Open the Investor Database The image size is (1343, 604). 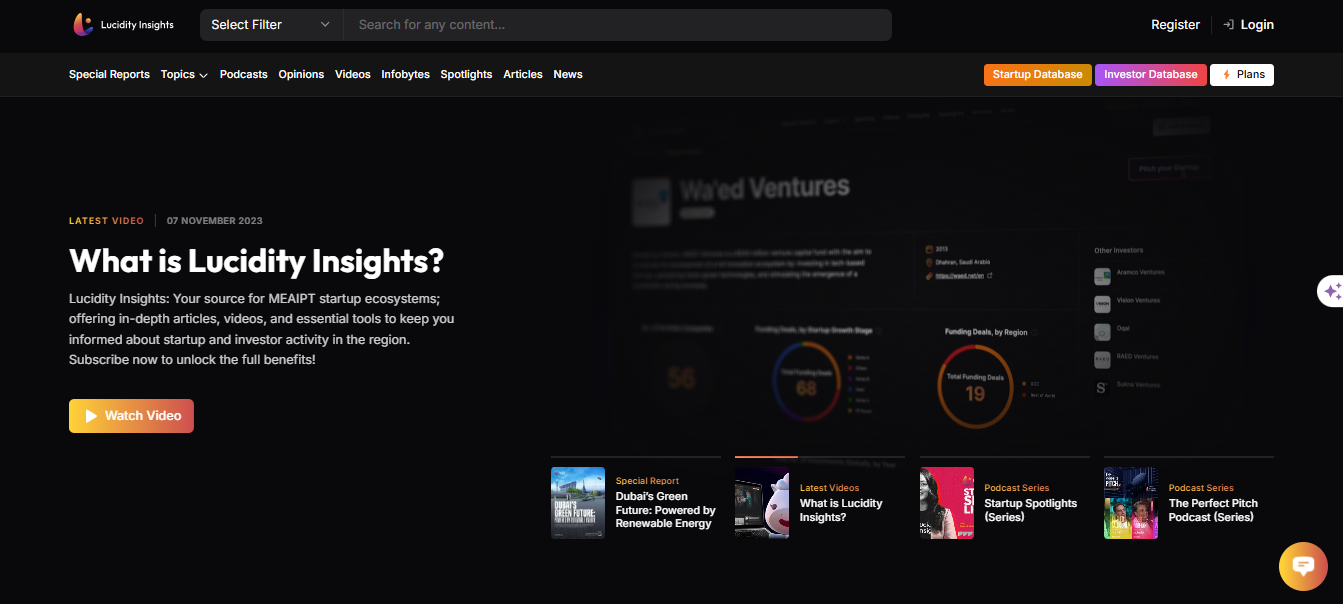tap(1150, 75)
